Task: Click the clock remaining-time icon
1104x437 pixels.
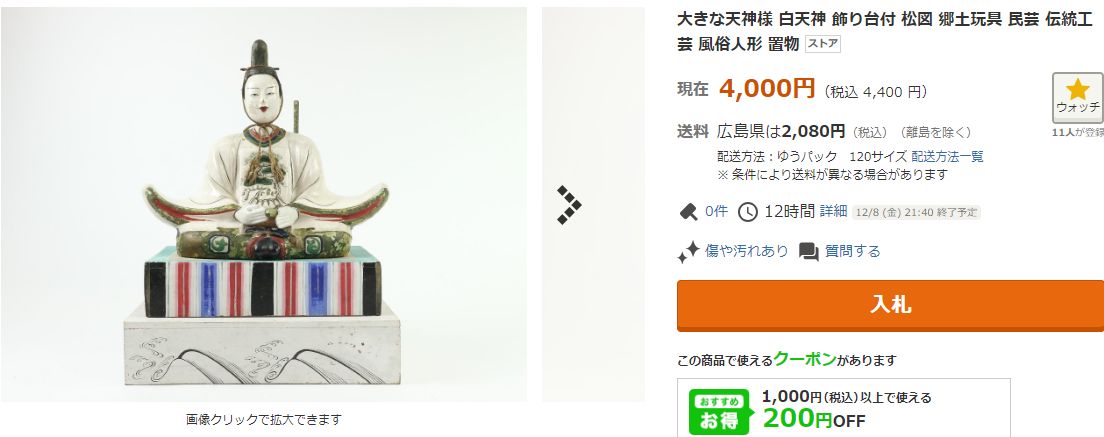Action: tap(747, 211)
